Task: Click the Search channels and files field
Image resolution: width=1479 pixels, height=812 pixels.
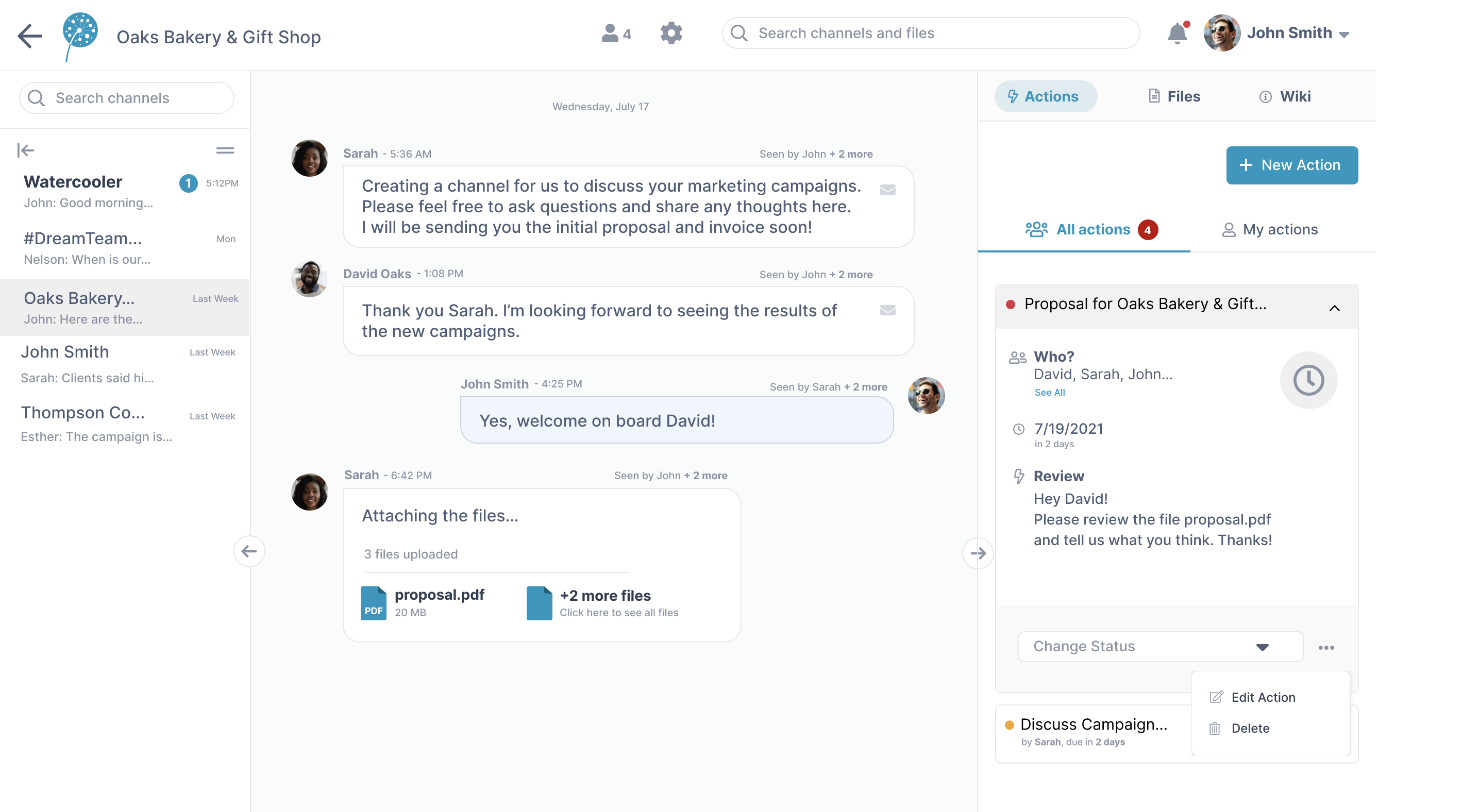Action: (x=930, y=32)
